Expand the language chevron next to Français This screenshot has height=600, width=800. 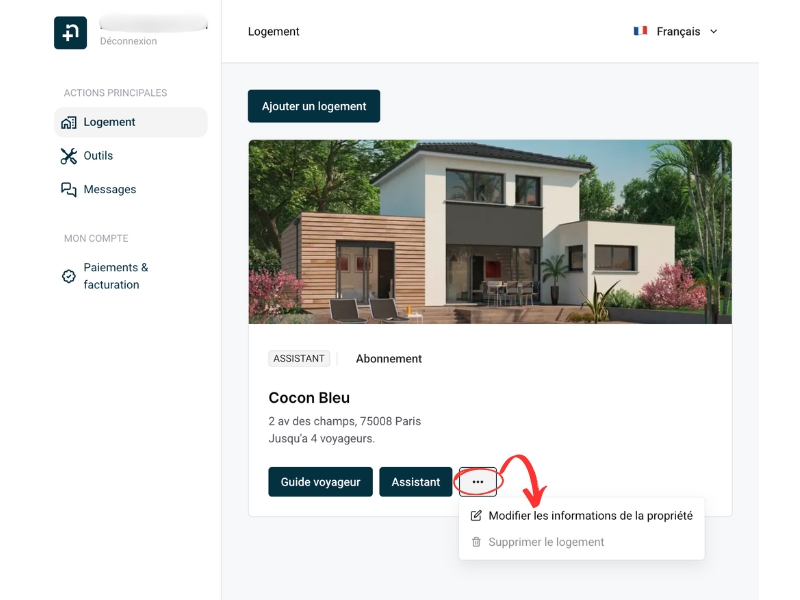pos(714,32)
